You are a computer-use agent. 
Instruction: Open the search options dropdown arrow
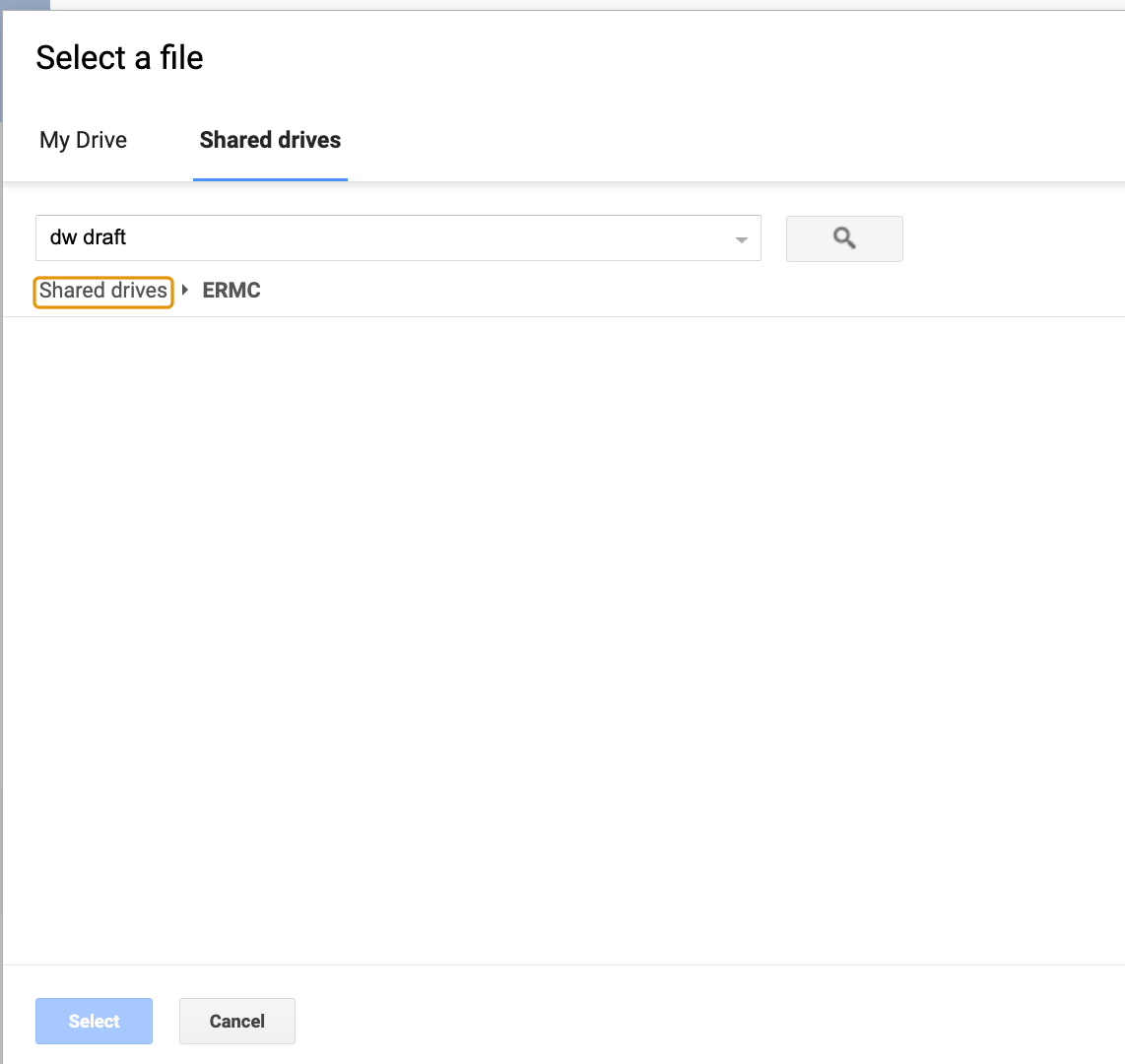pyautogui.click(x=741, y=239)
